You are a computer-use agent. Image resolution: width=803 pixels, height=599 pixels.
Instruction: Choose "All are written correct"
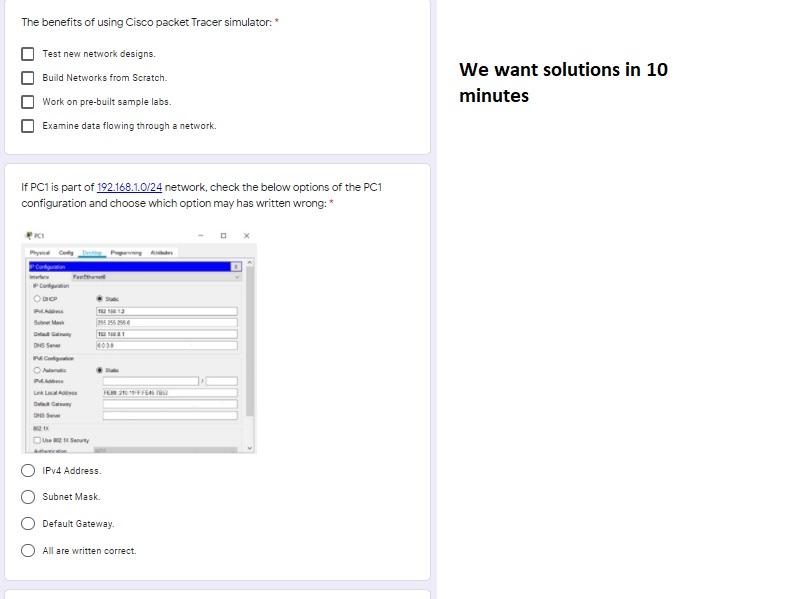click(26, 550)
